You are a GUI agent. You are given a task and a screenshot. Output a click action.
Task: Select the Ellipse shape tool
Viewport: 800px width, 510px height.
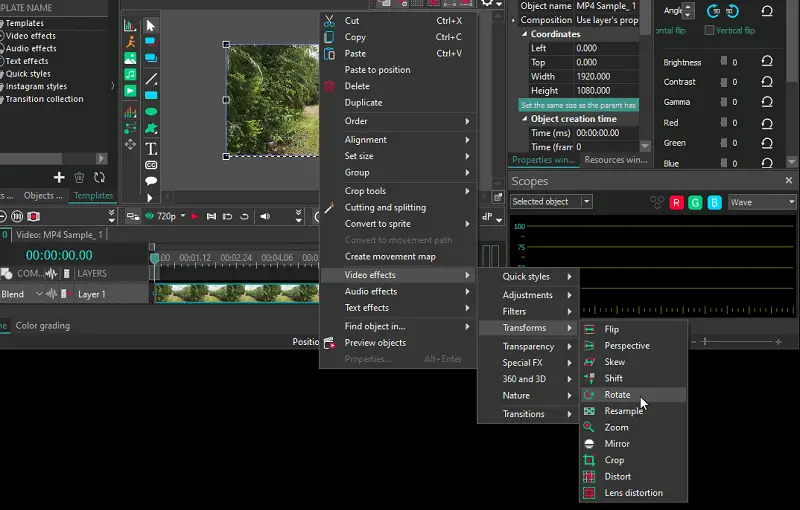tap(151, 111)
